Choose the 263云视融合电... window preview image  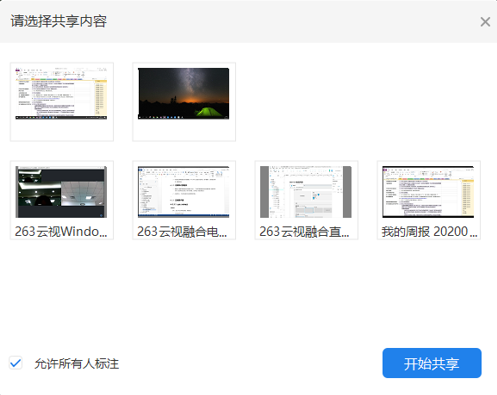tap(184, 192)
